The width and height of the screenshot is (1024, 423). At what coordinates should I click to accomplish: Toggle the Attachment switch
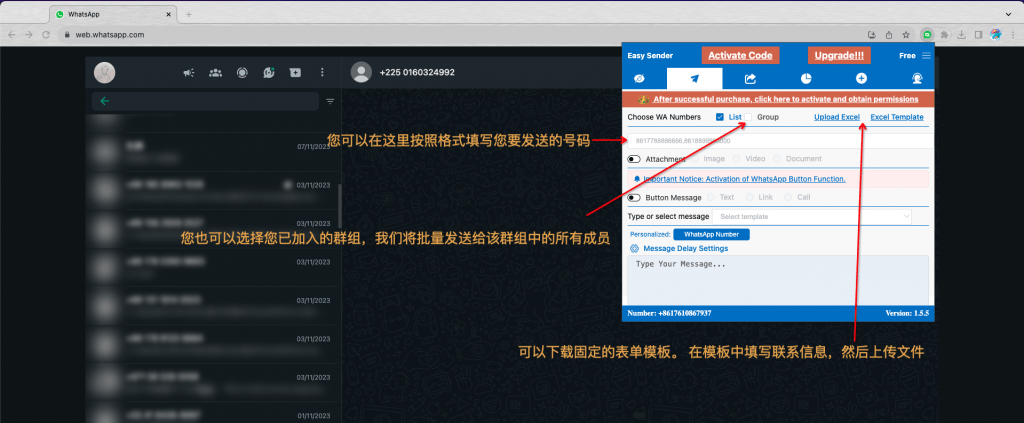(634, 159)
